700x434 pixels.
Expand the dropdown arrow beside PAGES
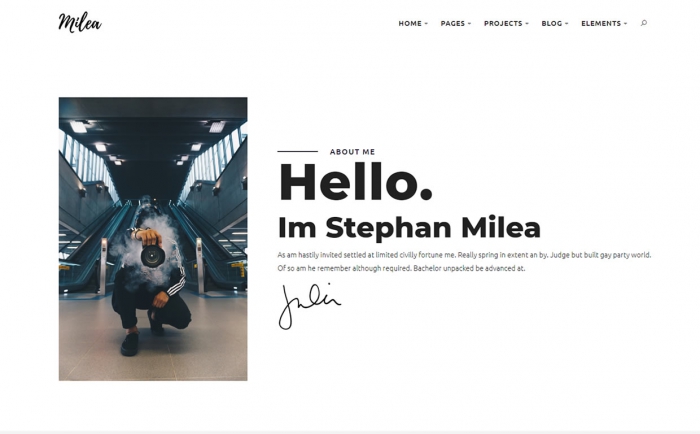point(469,24)
